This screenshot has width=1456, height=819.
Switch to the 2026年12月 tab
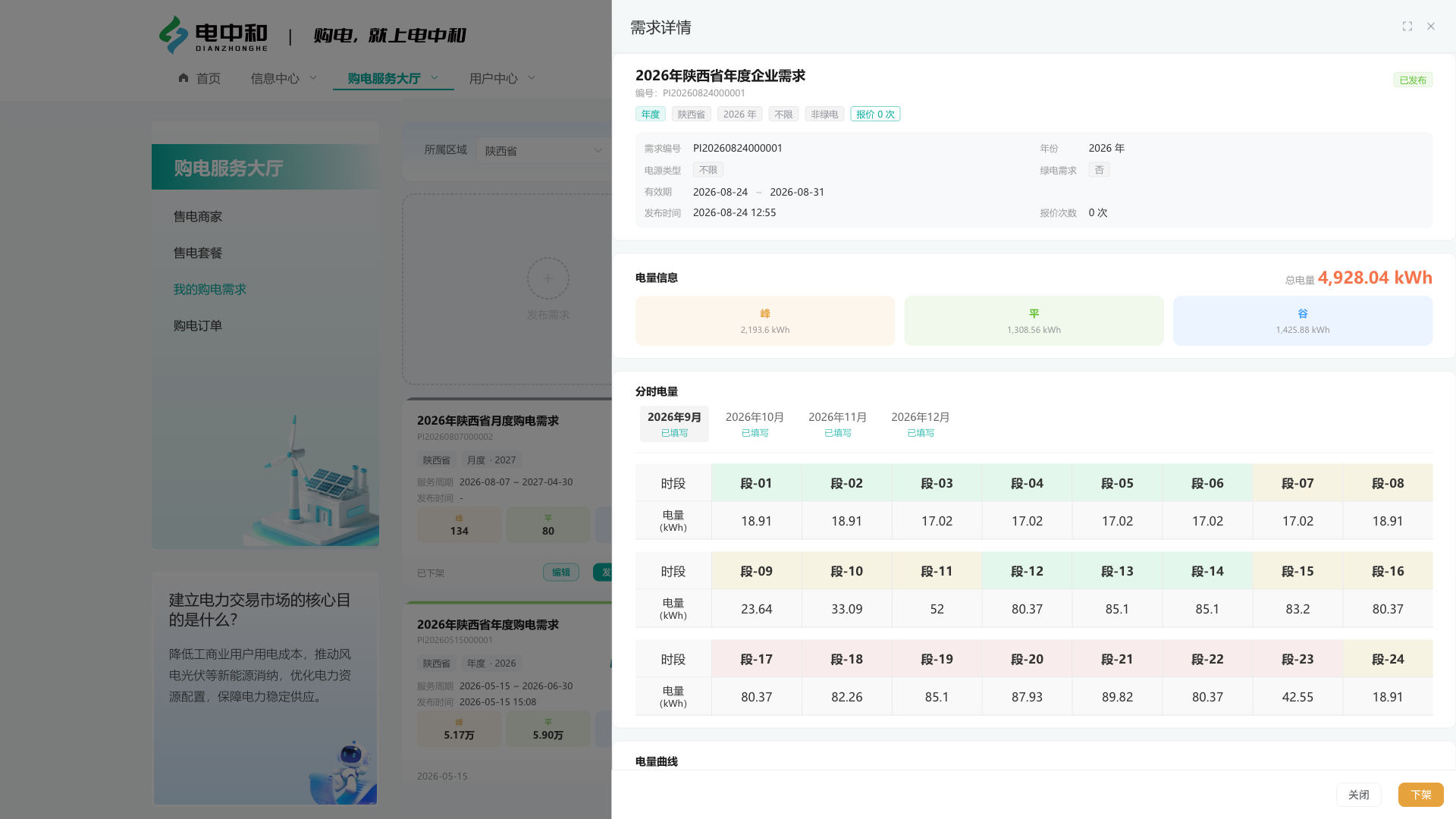921,424
